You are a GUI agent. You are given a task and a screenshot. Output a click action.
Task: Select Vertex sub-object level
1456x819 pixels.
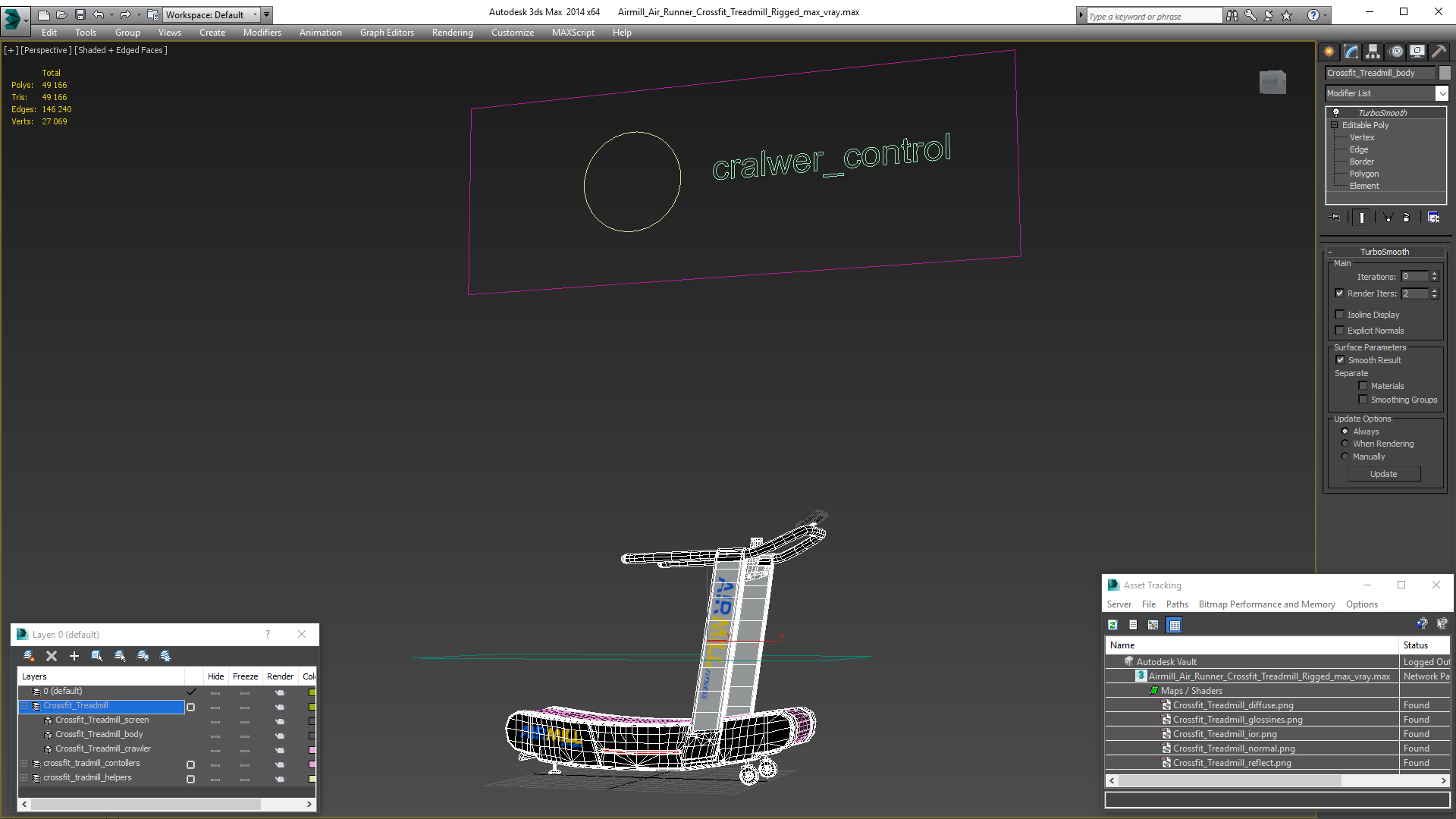pos(1361,137)
